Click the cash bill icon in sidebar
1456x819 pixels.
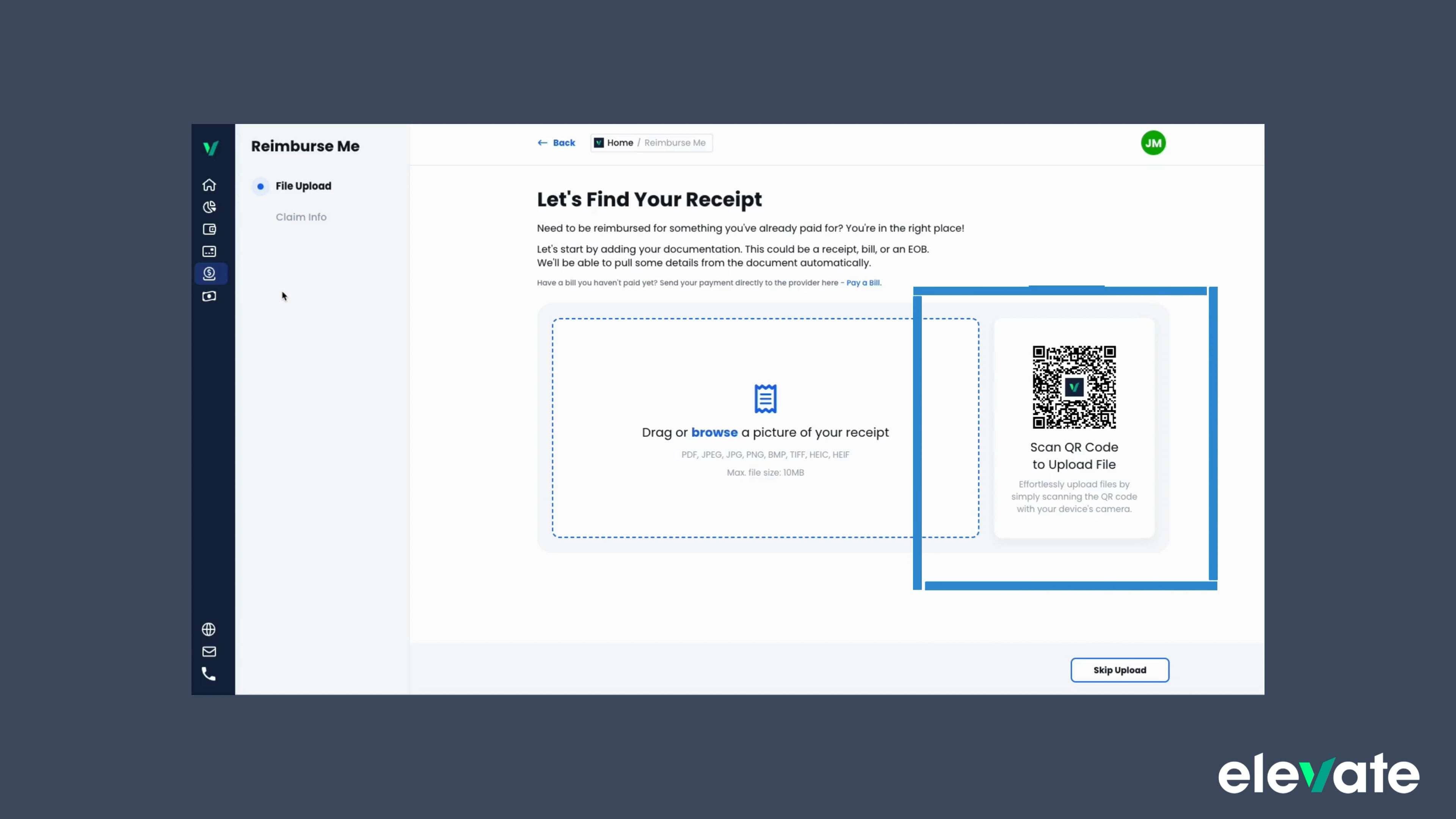click(209, 296)
